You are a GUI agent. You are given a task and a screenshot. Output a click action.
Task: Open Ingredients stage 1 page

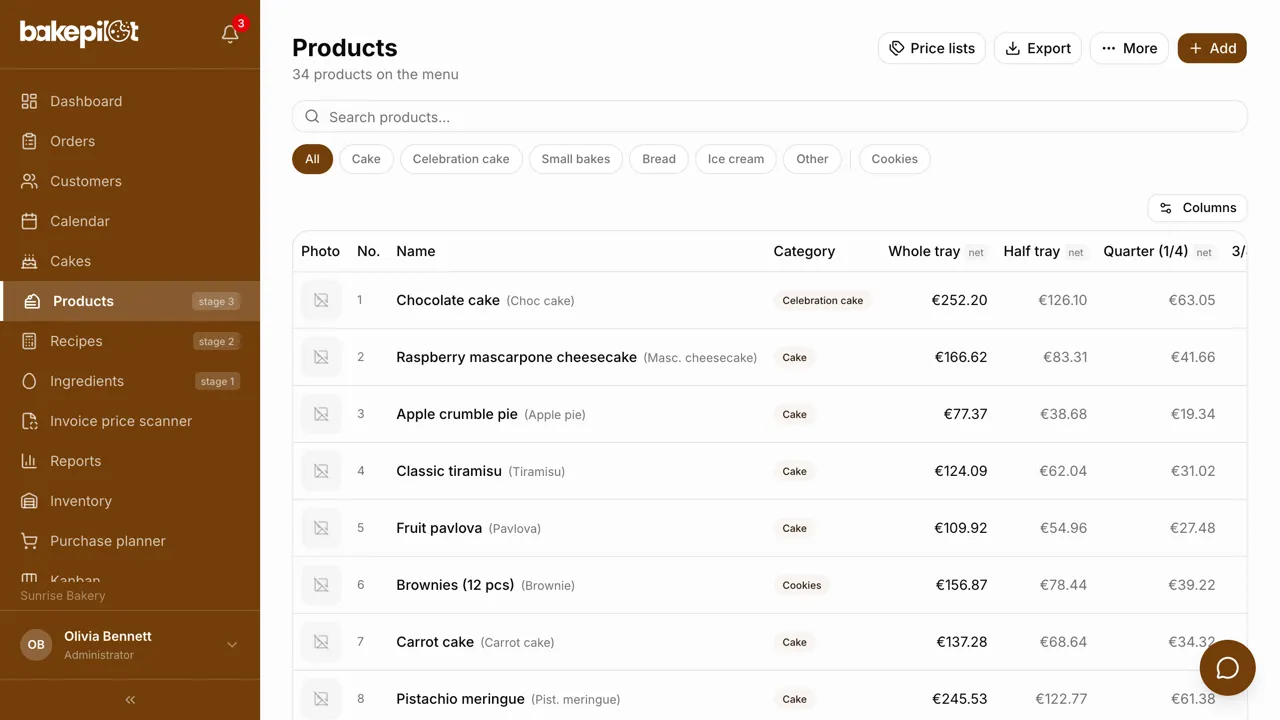(130, 381)
